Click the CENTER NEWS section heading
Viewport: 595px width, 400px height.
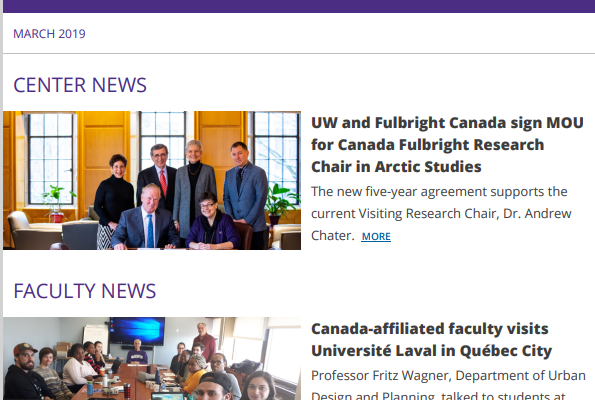[x=80, y=85]
